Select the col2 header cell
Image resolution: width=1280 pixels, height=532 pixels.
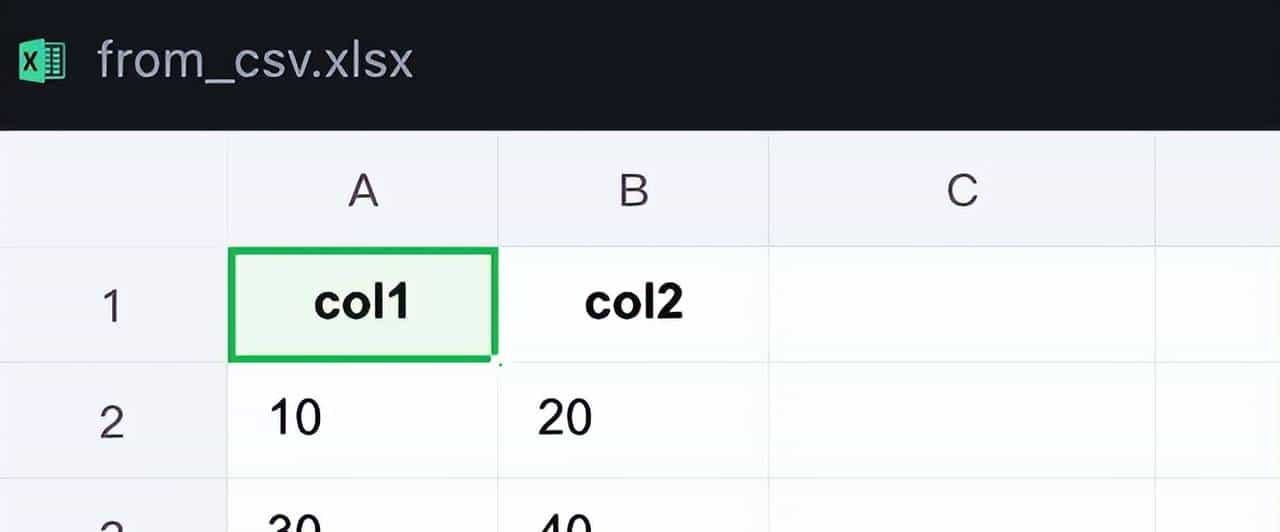[x=633, y=304]
